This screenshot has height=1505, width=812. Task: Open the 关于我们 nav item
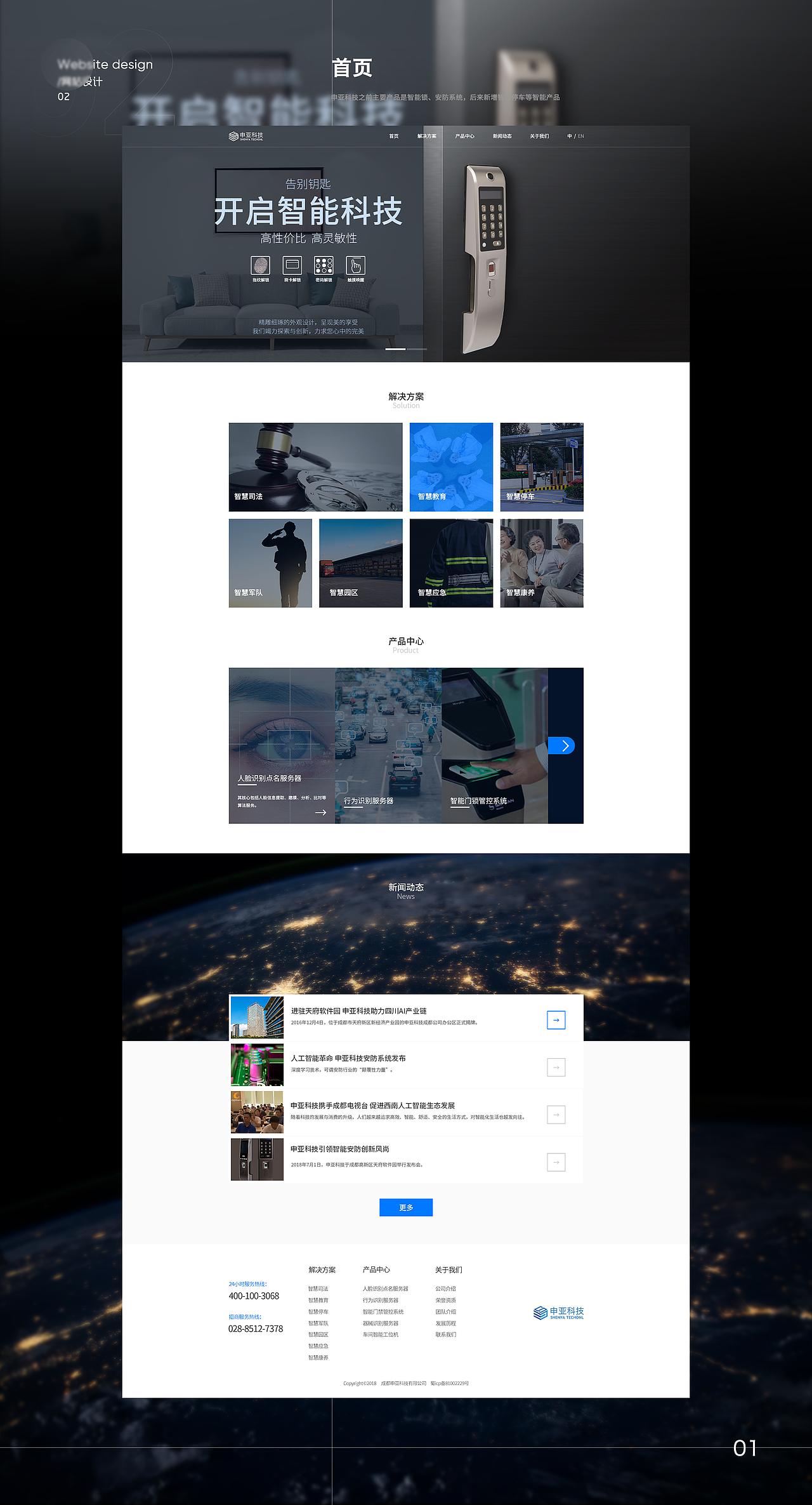539,136
